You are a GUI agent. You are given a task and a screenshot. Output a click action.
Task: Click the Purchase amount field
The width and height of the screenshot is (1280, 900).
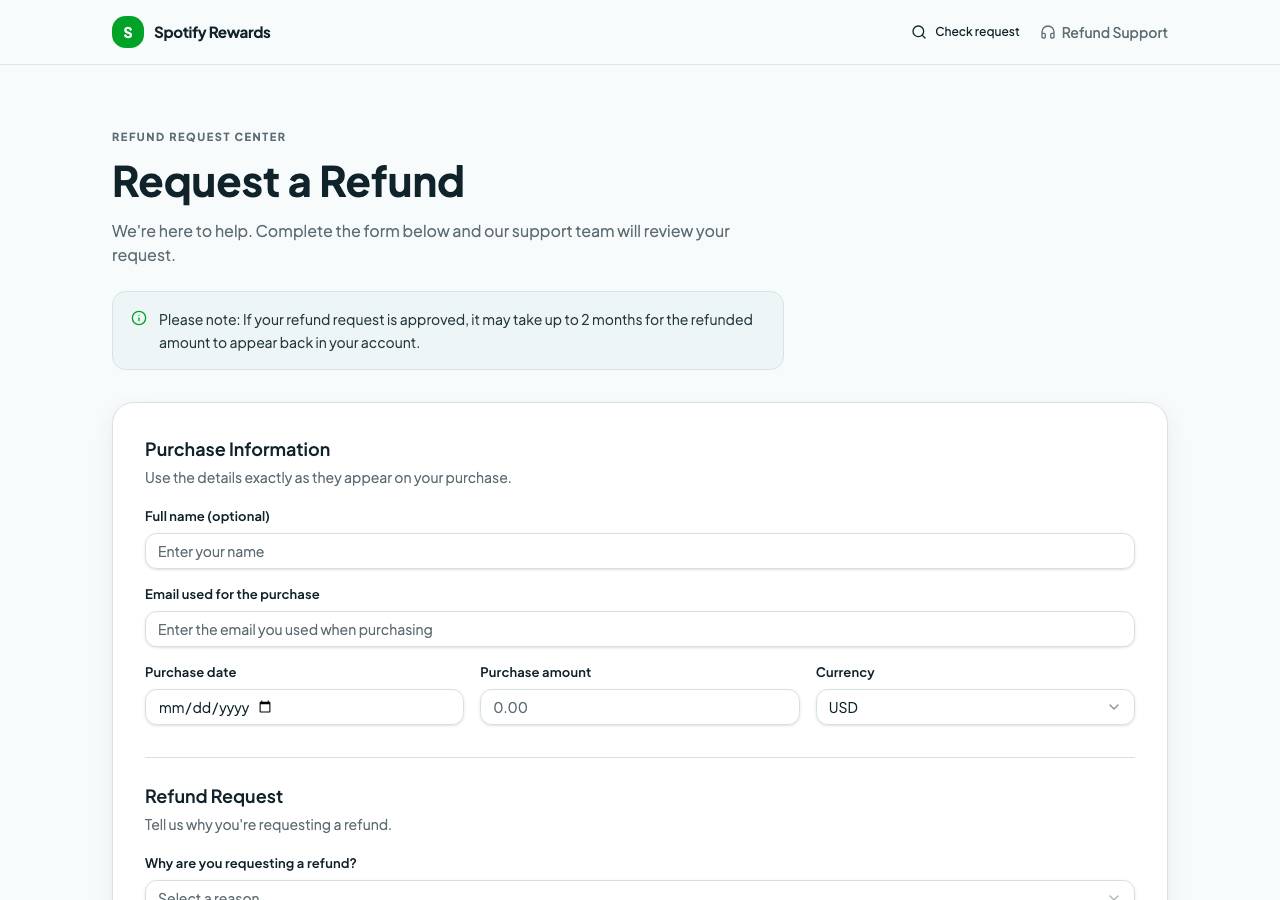click(640, 707)
